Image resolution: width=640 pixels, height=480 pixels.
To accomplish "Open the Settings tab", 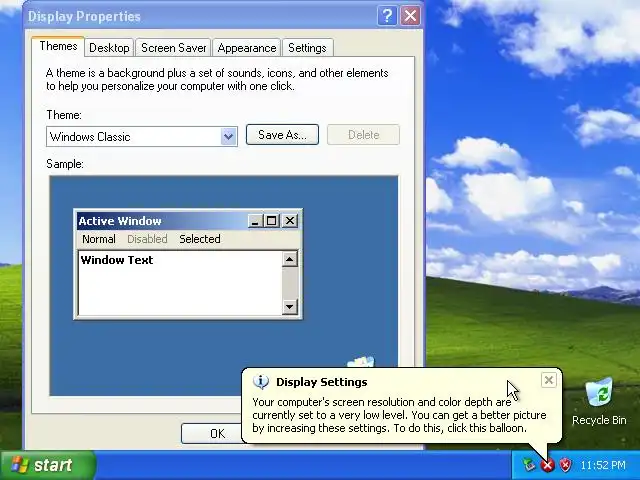I will point(307,48).
